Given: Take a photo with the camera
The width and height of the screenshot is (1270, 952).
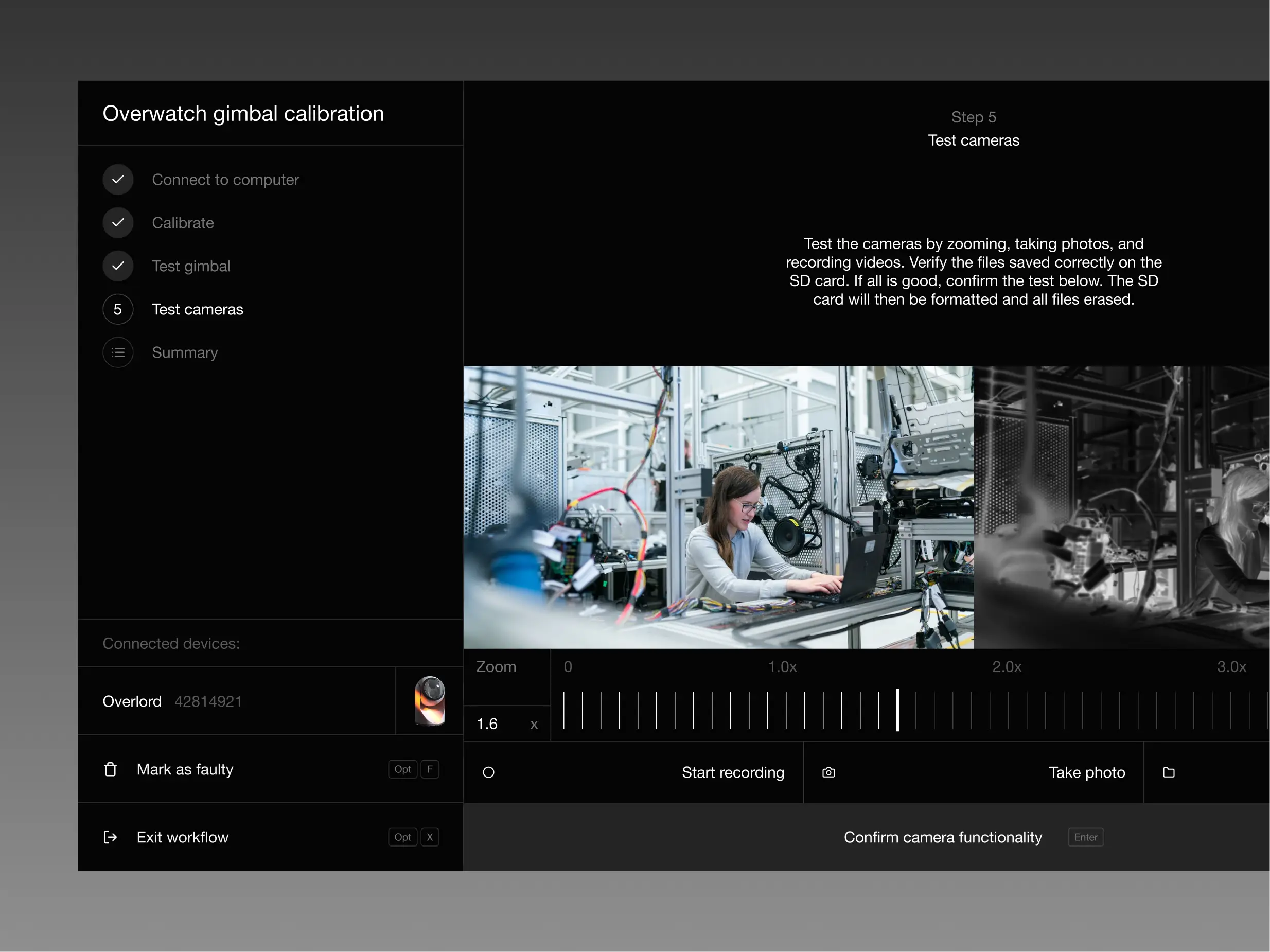Looking at the screenshot, I should [974, 772].
